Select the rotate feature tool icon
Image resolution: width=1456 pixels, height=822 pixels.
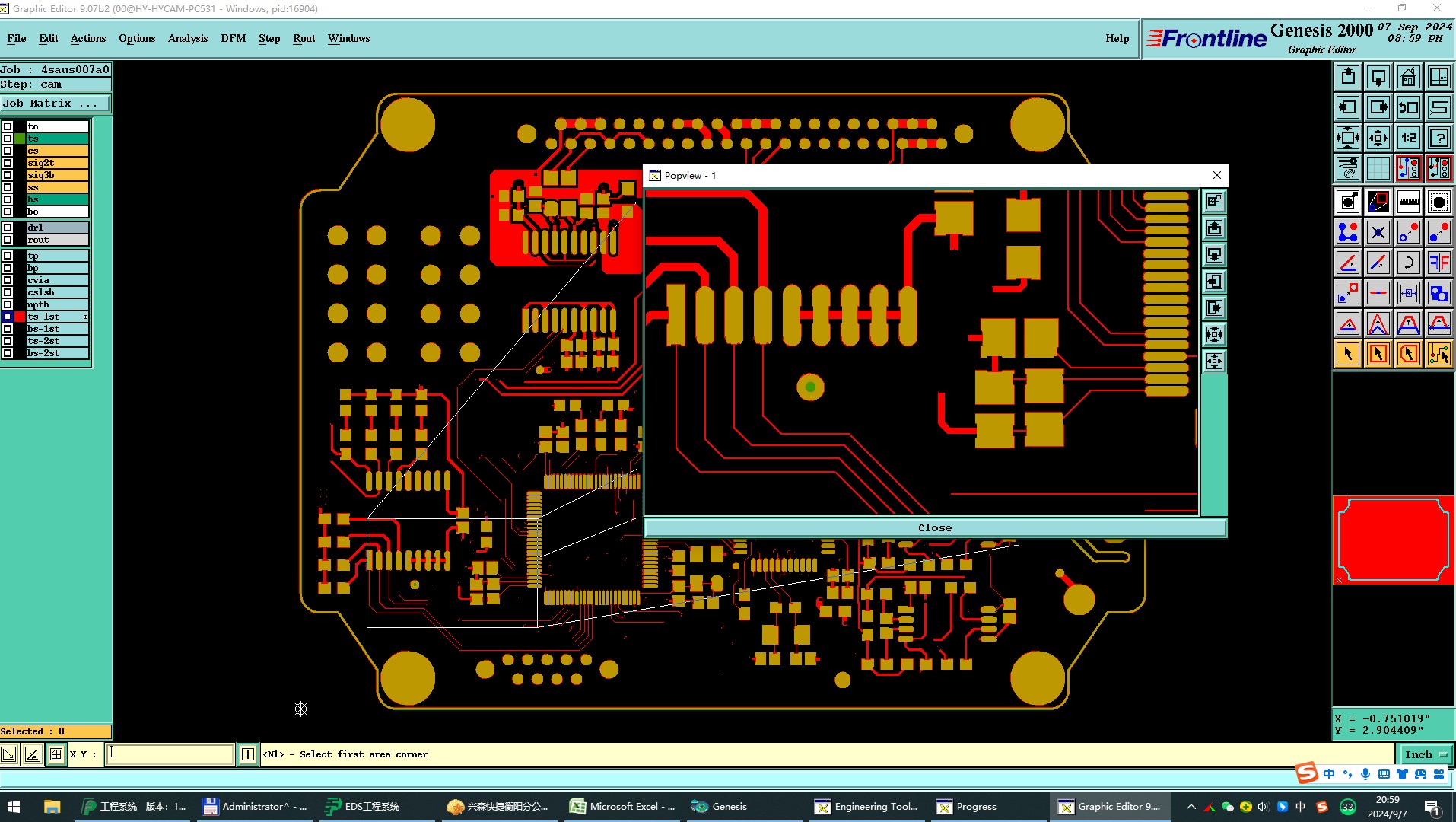pyautogui.click(x=1408, y=263)
